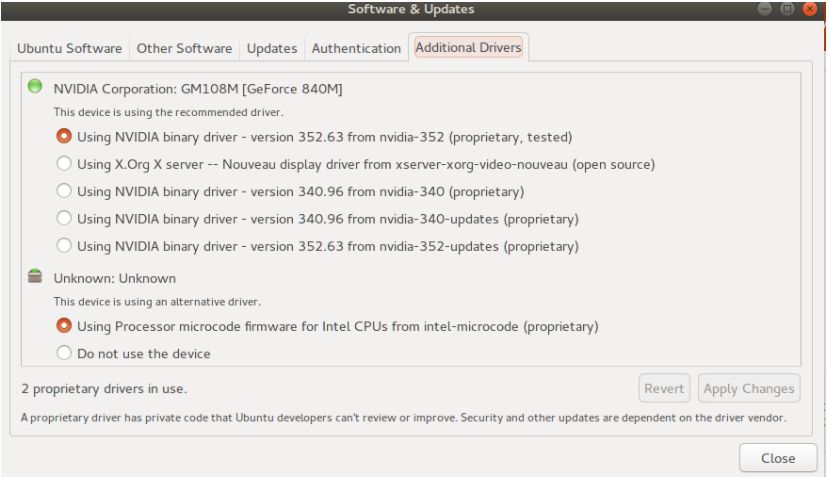Click the proprietary driver explanation text
The width and height of the screenshot is (831, 479).
(x=404, y=418)
